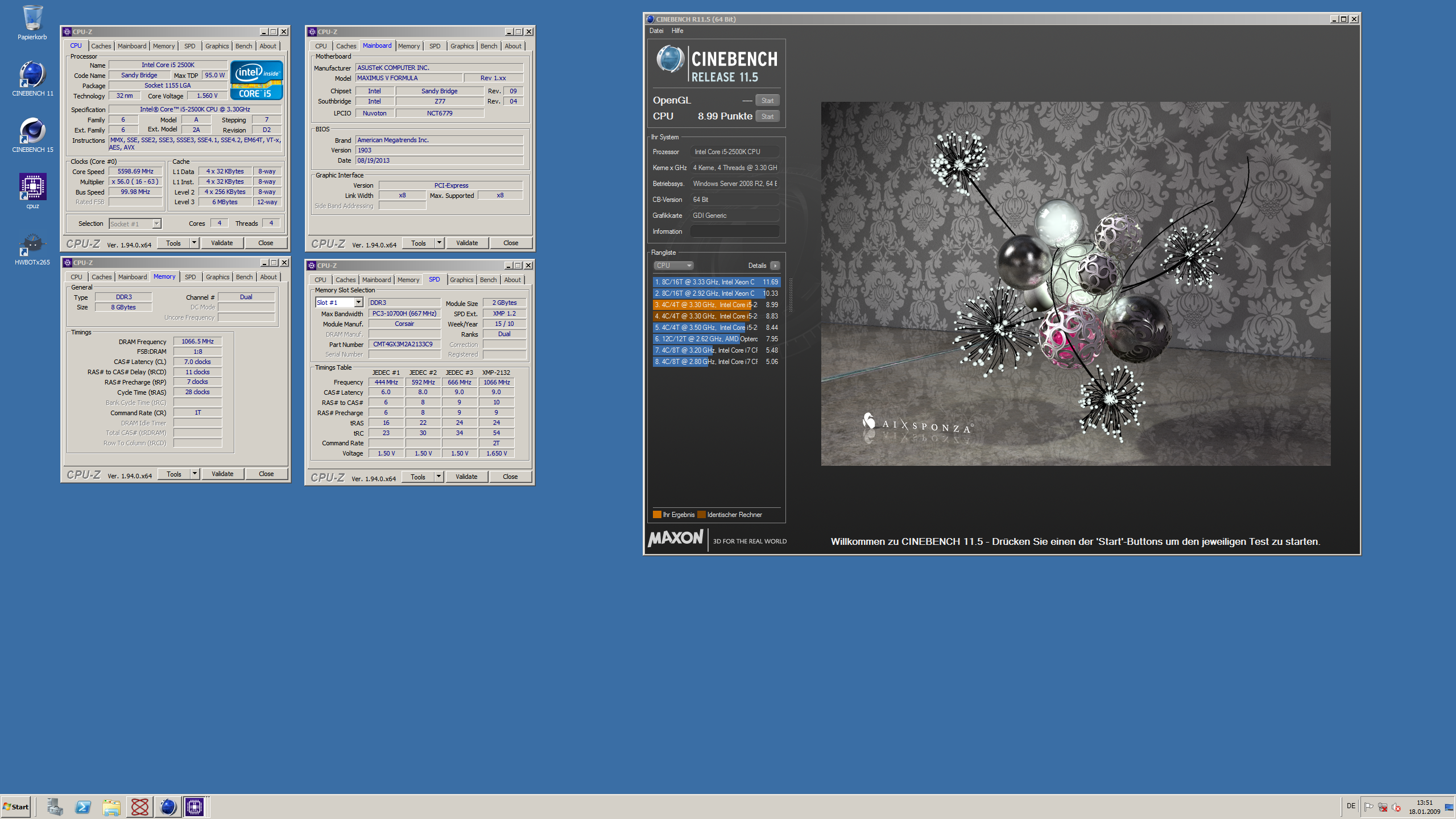Viewport: 1456px width, 819px height.
Task: Select ranking row 3 with score 8.99
Action: point(717,305)
